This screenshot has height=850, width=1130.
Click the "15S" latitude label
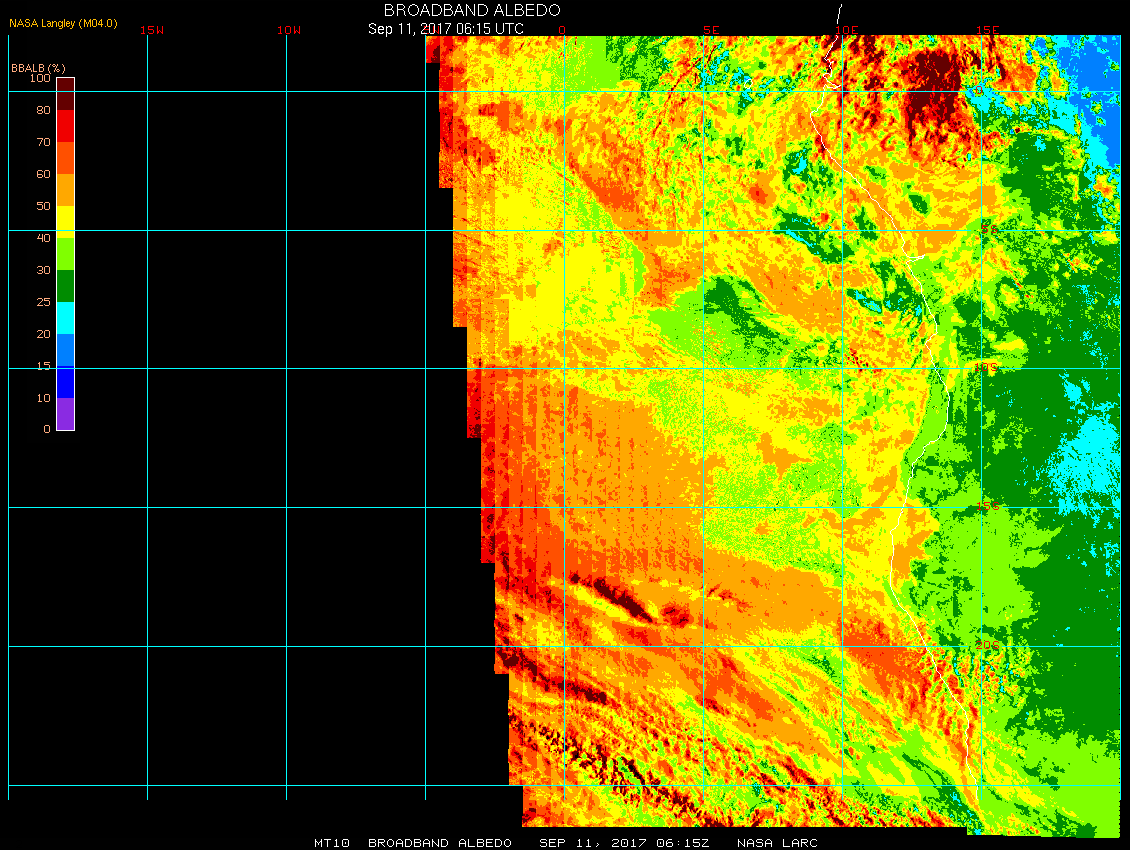click(988, 507)
